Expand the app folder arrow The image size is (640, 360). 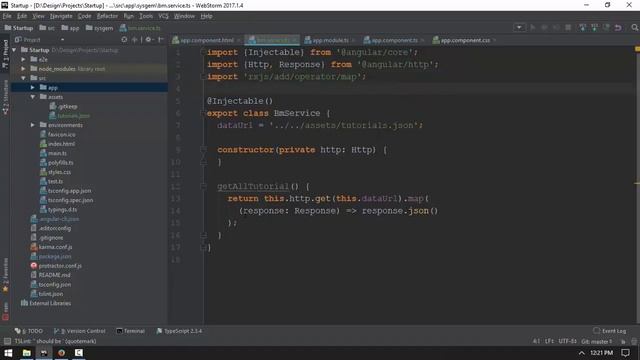[33, 87]
